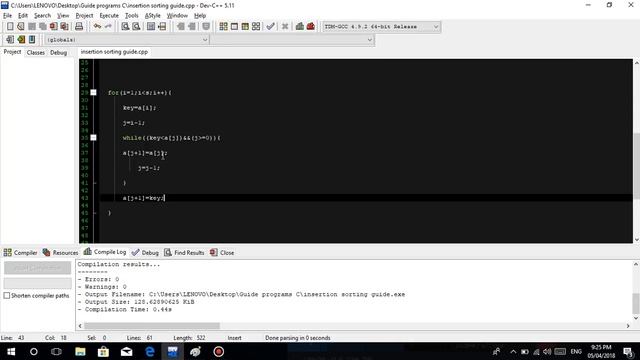Open the Help menu

200,16
